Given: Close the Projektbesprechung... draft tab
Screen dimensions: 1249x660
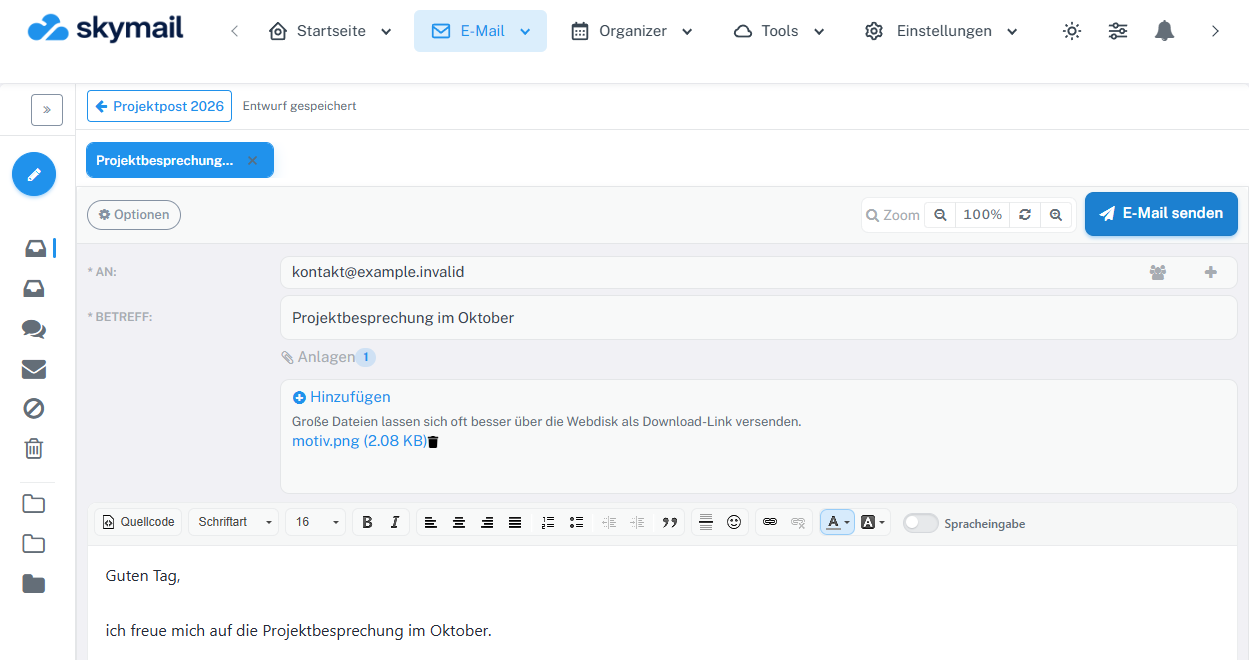Looking at the screenshot, I should point(252,160).
